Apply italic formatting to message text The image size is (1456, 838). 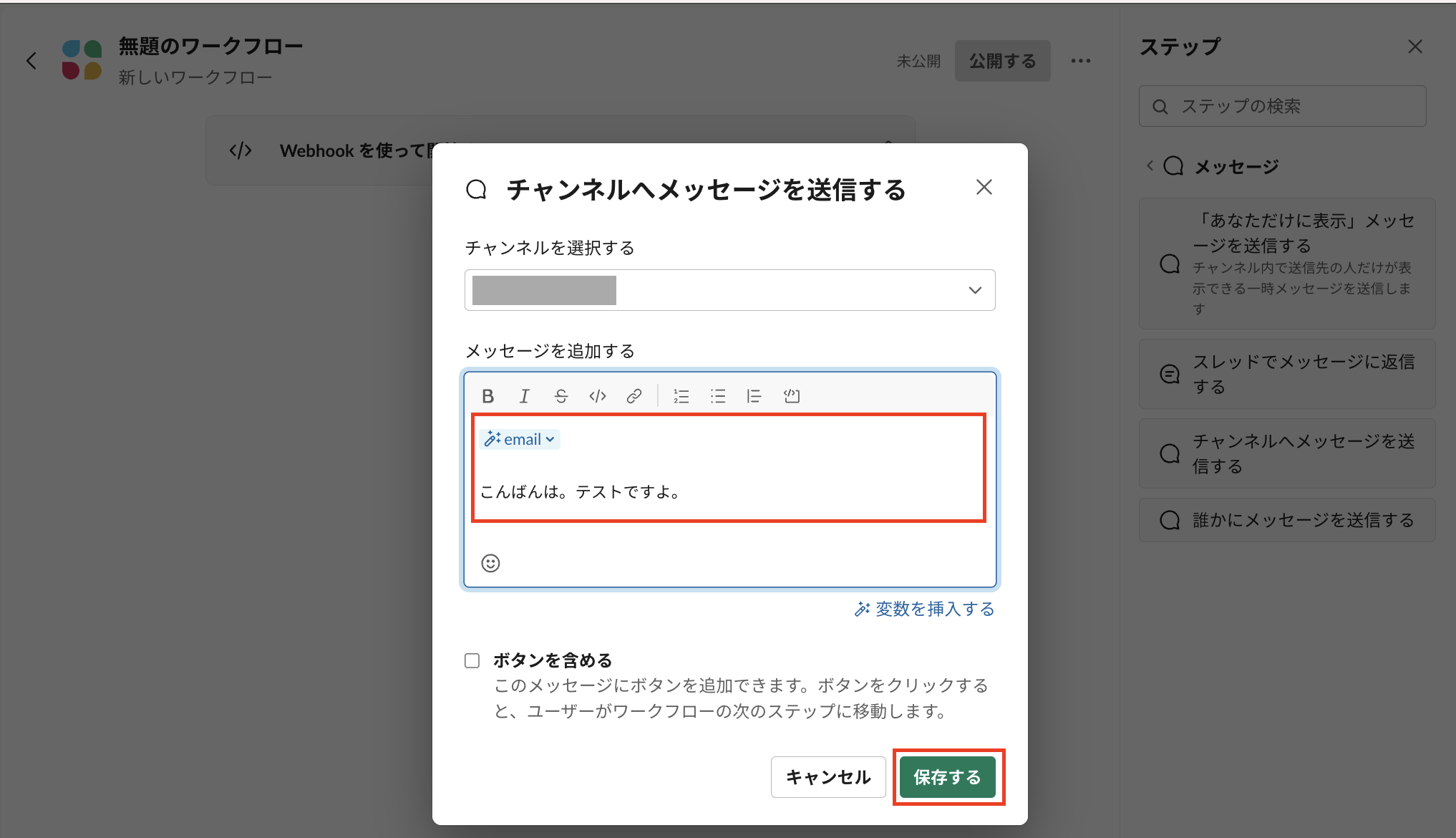(x=525, y=395)
